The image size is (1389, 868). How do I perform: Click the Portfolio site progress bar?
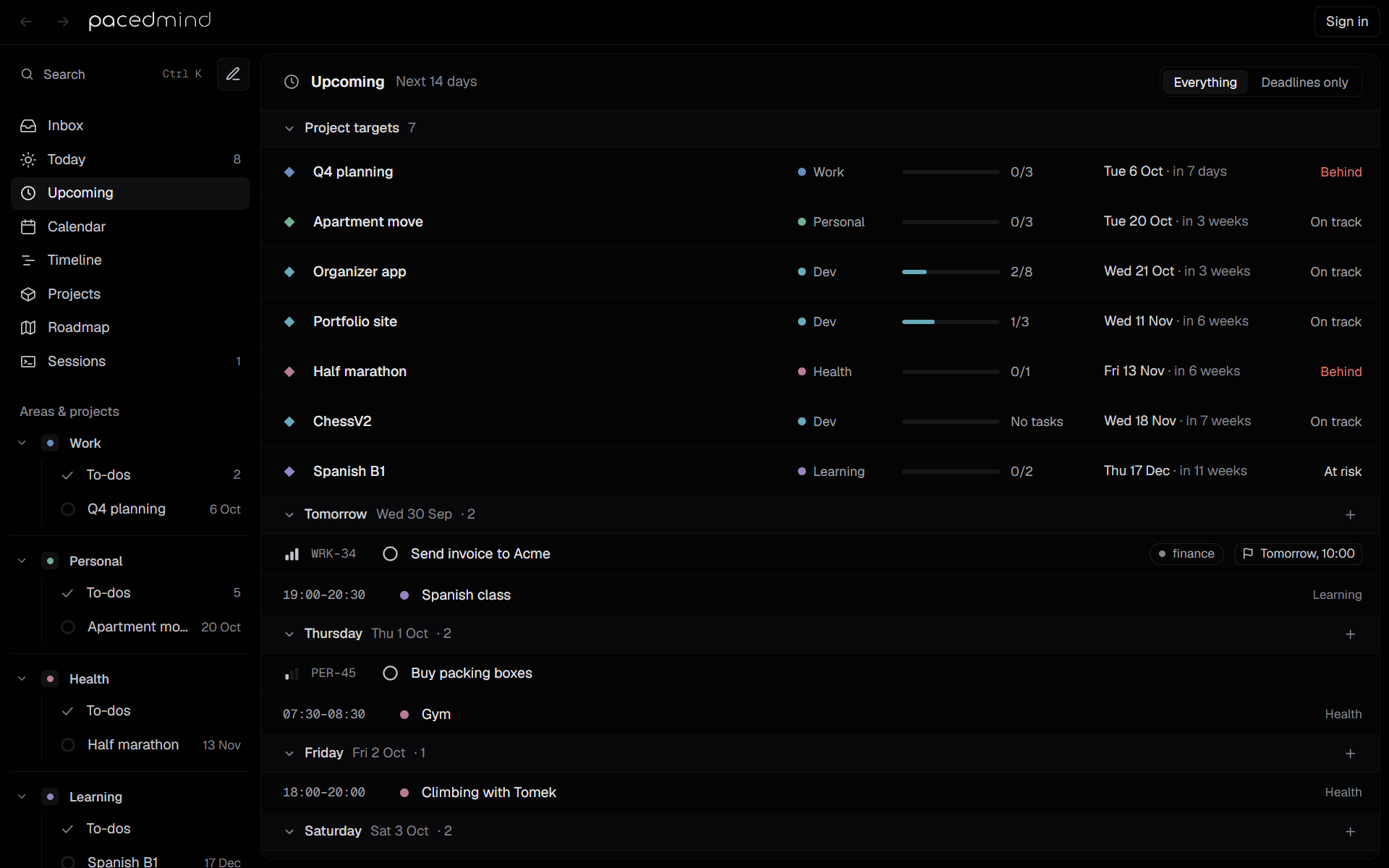(x=951, y=322)
